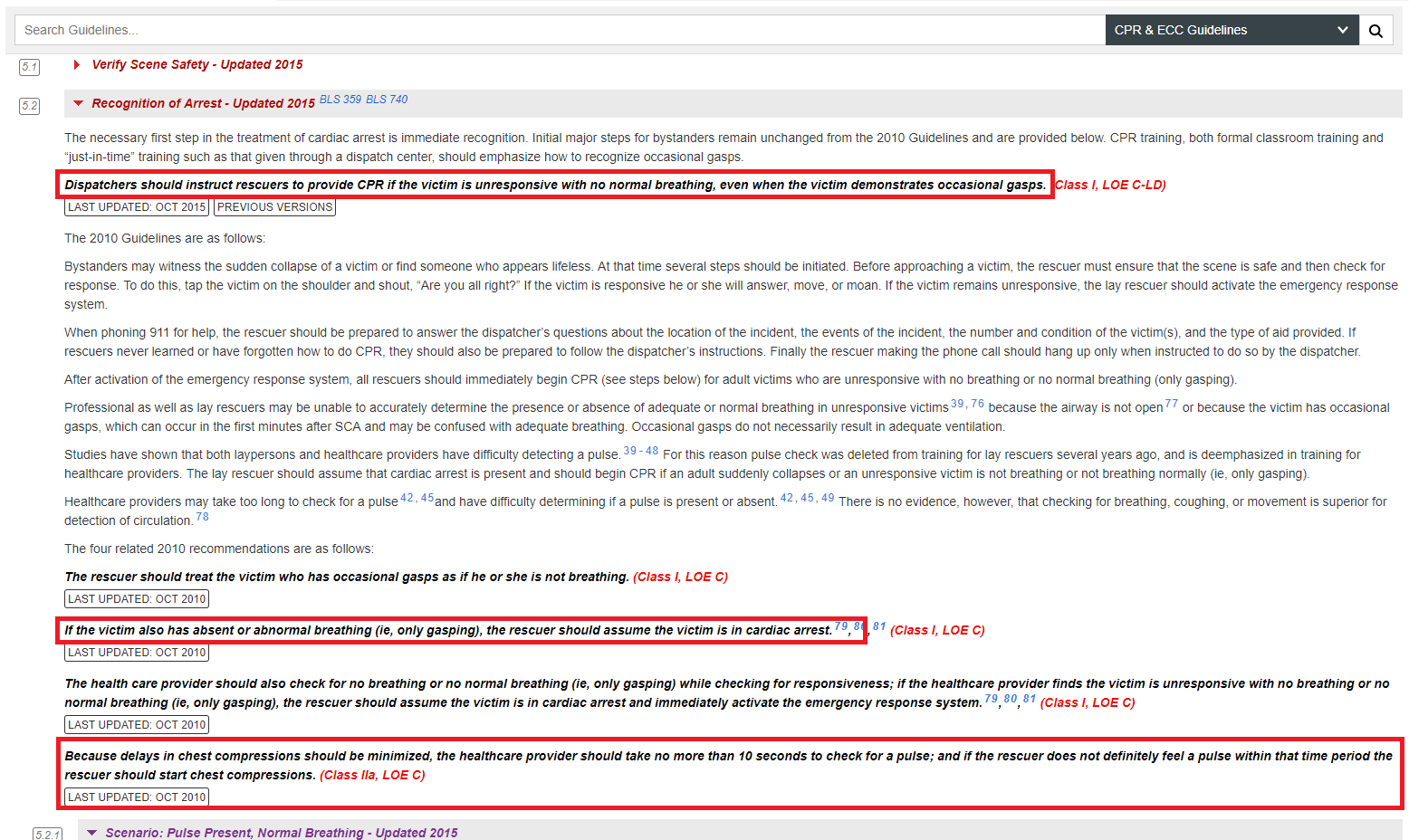Open Verify Scene Safety - Updated 2015 heading

[x=197, y=64]
